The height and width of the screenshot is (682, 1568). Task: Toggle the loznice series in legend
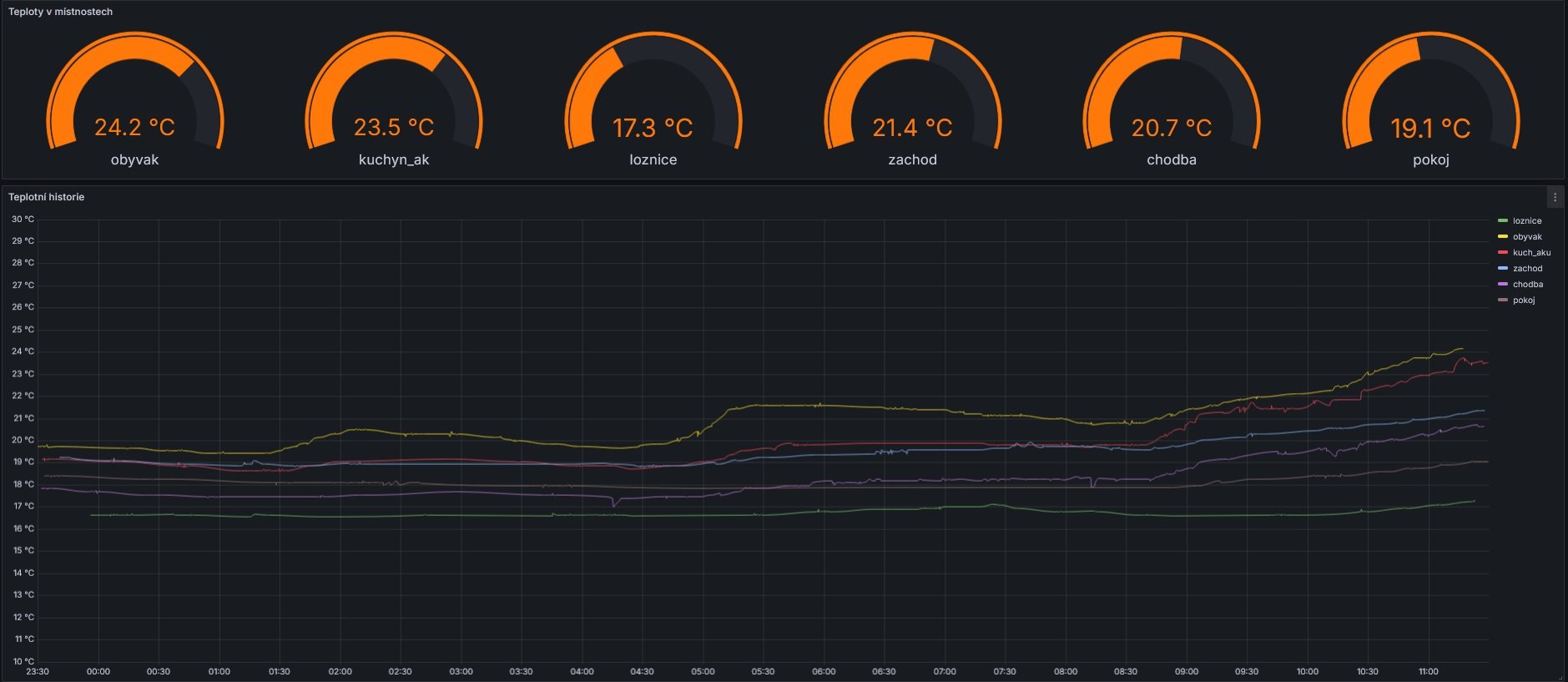click(x=1526, y=221)
